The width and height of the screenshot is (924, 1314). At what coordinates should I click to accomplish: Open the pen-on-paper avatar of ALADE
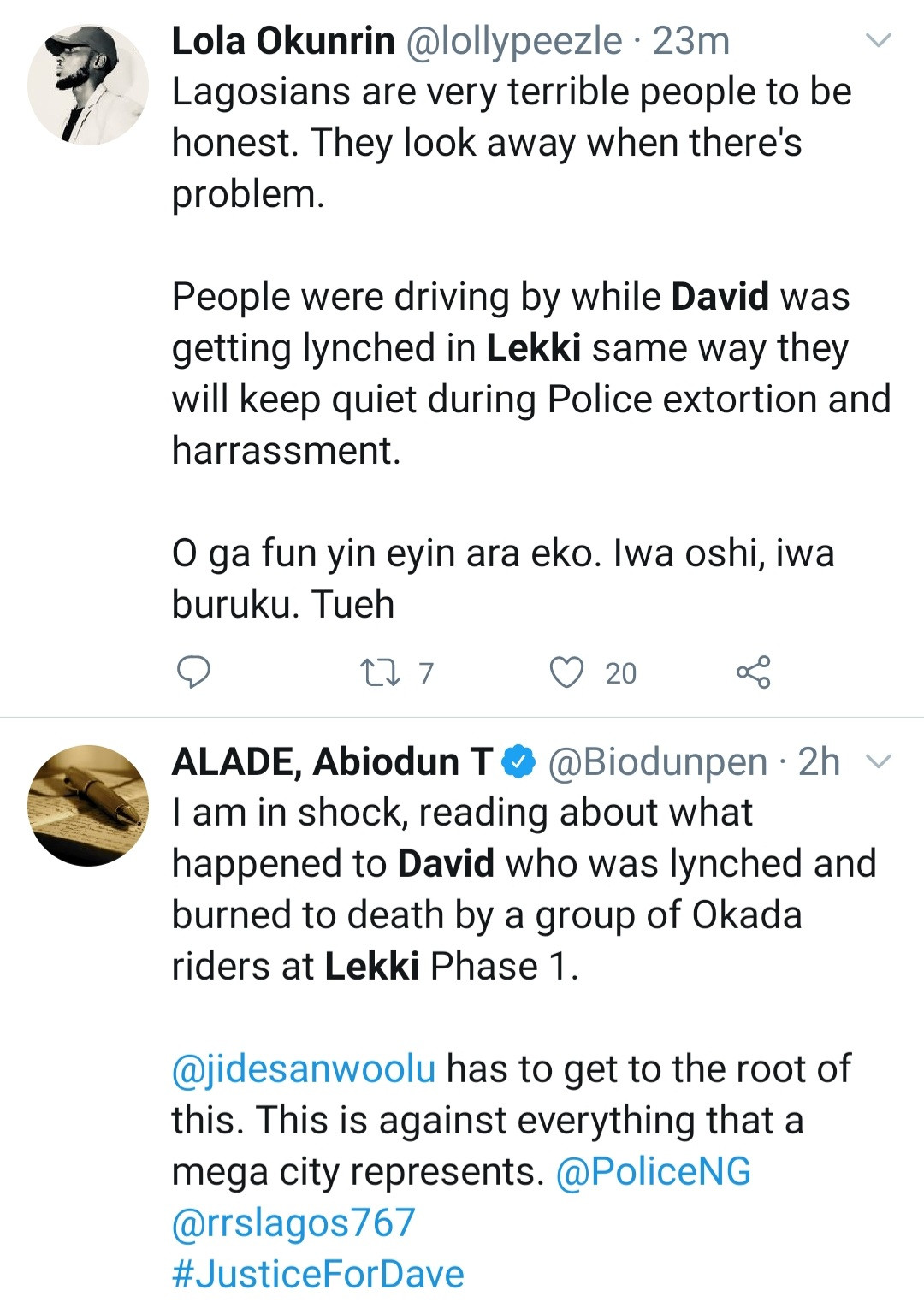click(x=88, y=806)
